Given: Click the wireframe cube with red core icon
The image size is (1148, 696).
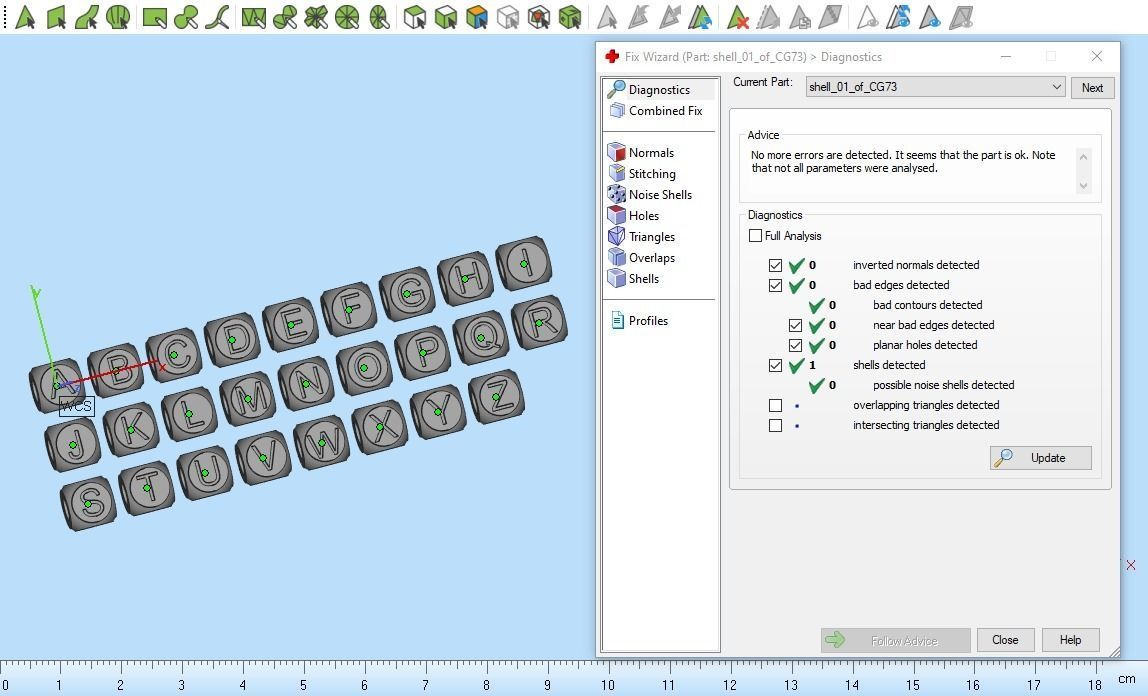Looking at the screenshot, I should [539, 17].
